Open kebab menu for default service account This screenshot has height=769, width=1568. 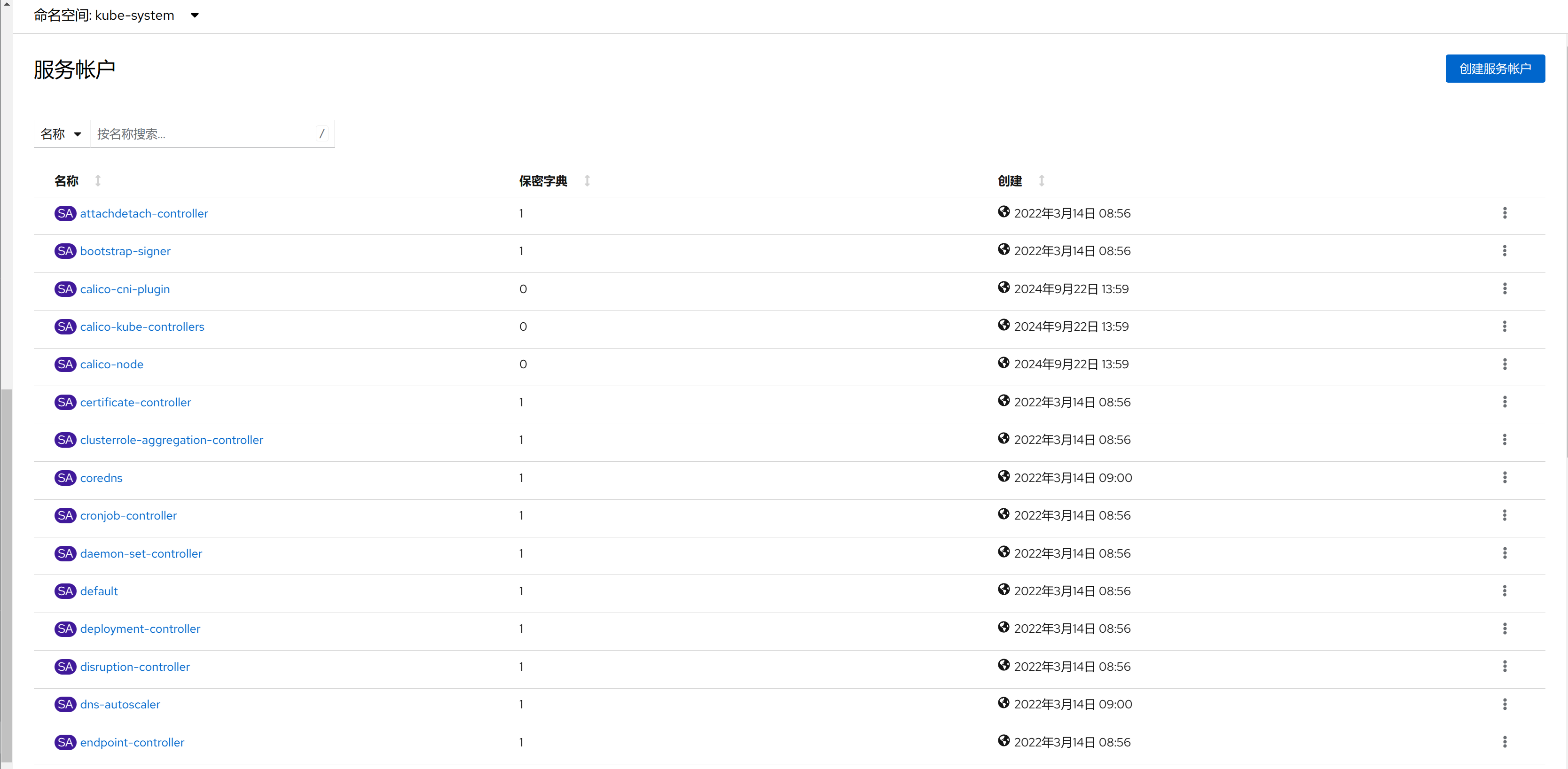1504,591
